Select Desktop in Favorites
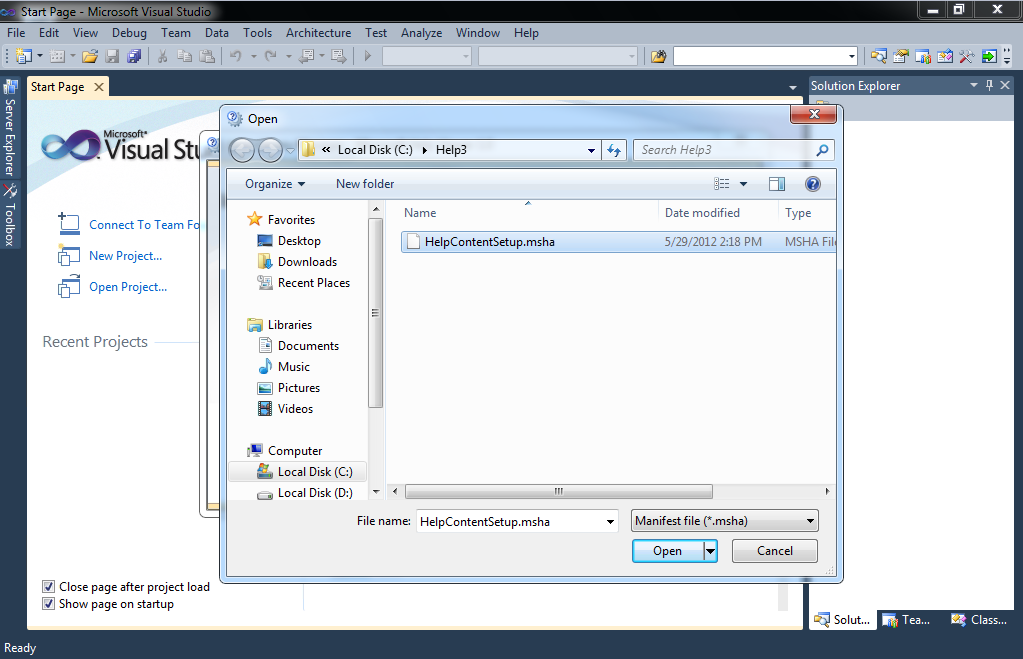Image resolution: width=1023 pixels, height=659 pixels. click(299, 241)
